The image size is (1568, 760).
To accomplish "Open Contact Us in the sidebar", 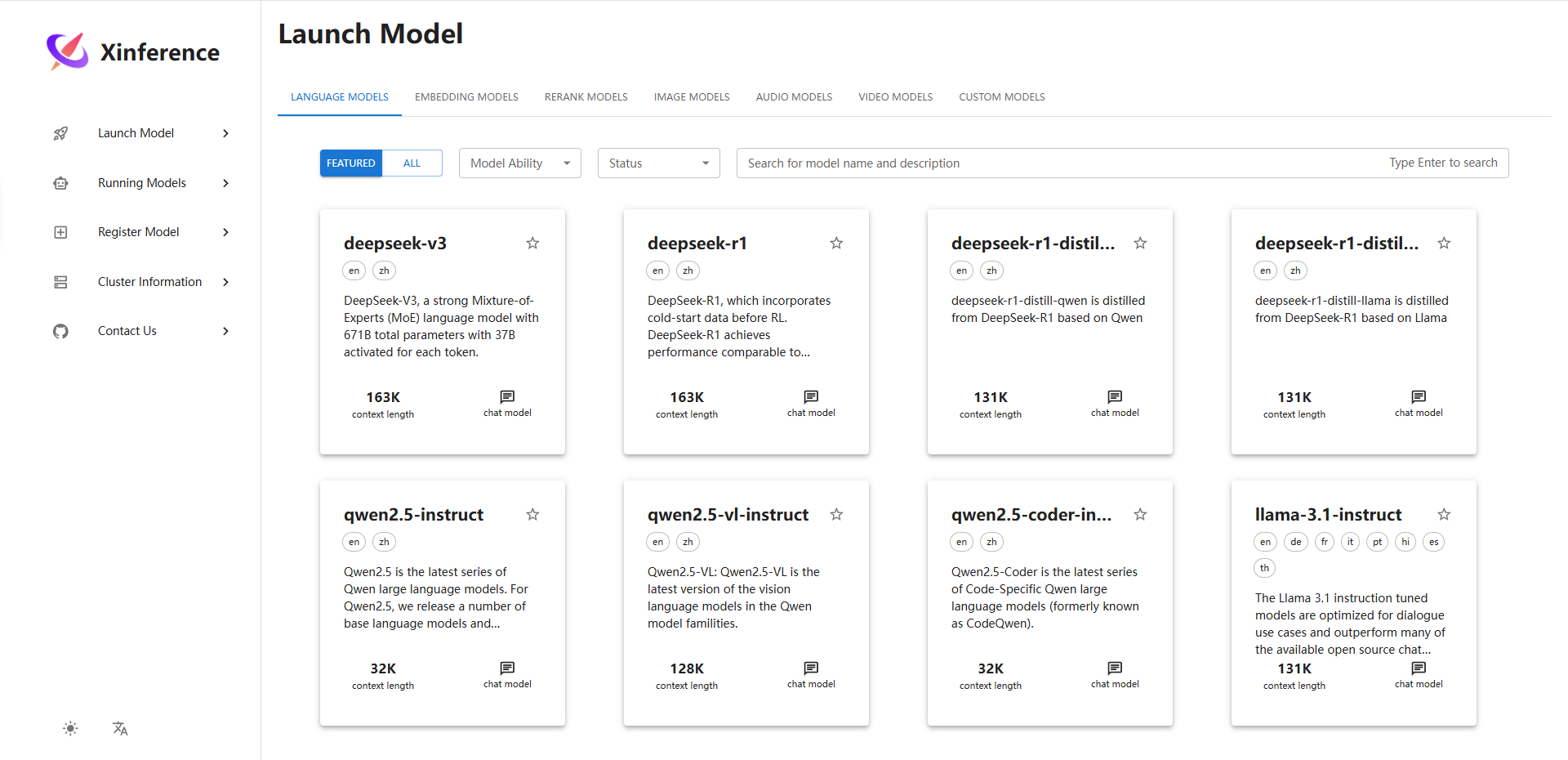I will [x=127, y=331].
